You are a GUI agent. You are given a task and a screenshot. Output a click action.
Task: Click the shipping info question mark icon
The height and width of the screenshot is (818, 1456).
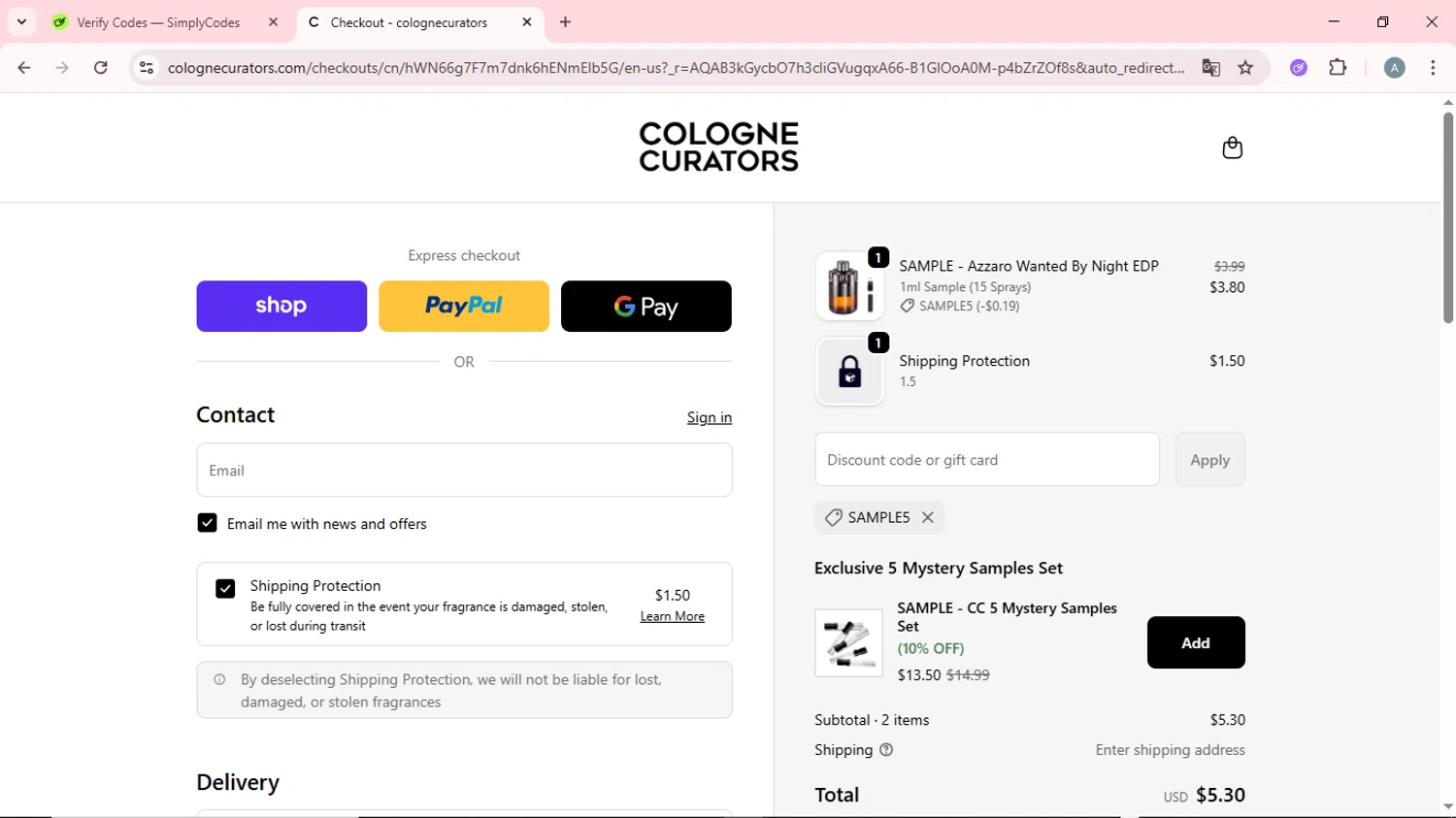pyautogui.click(x=886, y=750)
